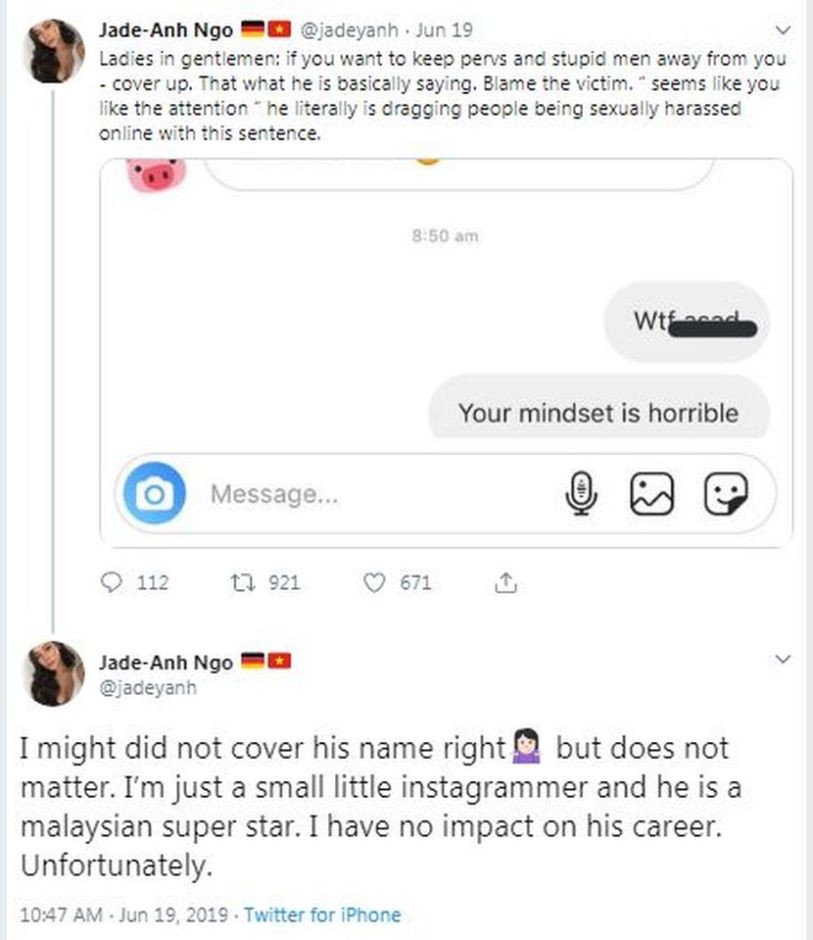Click the Twitter for iPhone link
813x940 pixels.
point(322,914)
